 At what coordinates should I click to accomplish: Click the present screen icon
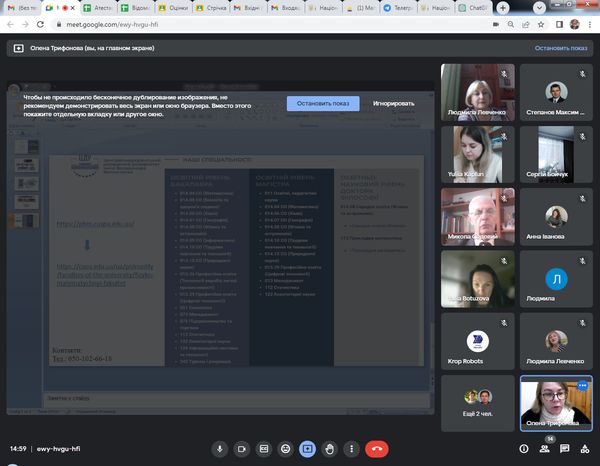[x=308, y=449]
